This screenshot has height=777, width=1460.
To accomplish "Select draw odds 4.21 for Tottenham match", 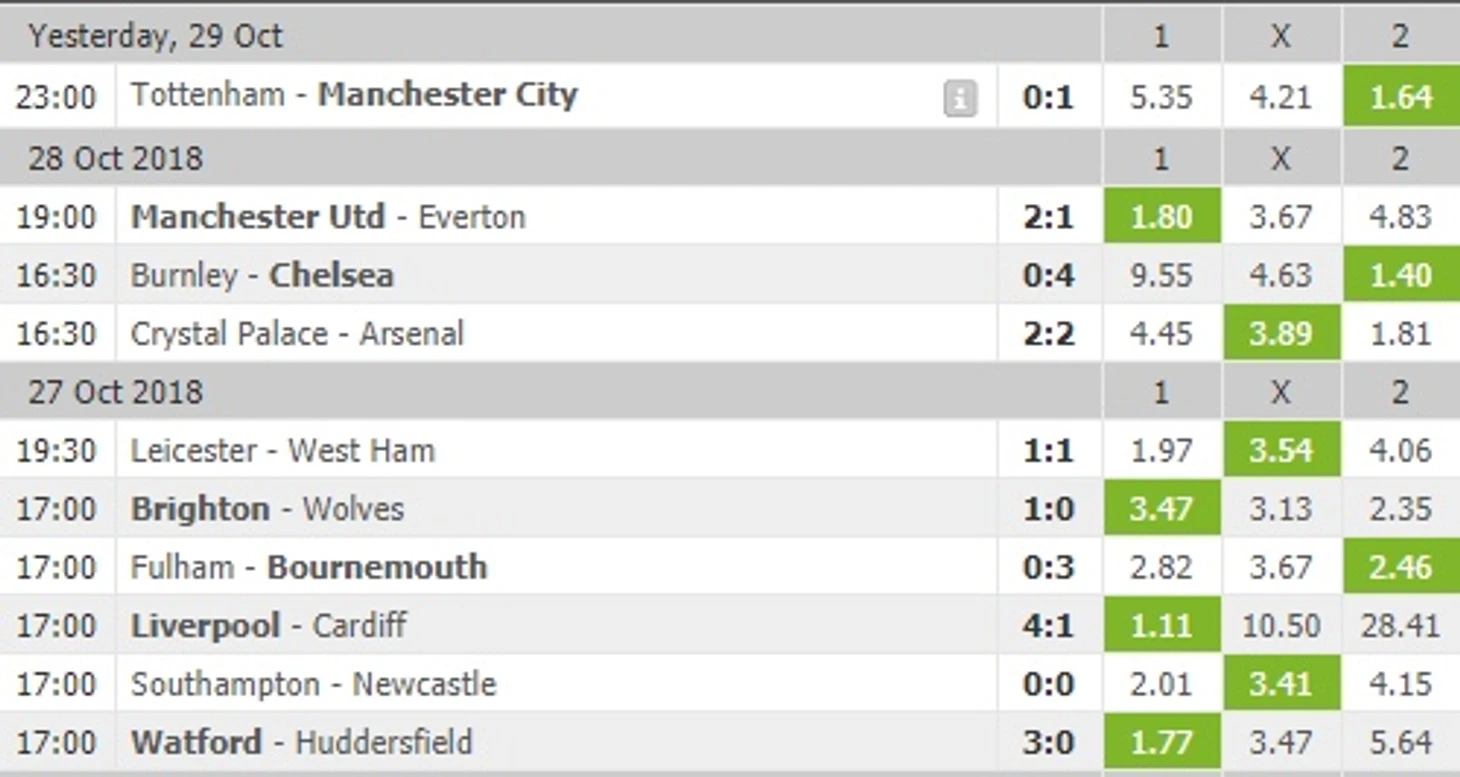I will click(1281, 95).
